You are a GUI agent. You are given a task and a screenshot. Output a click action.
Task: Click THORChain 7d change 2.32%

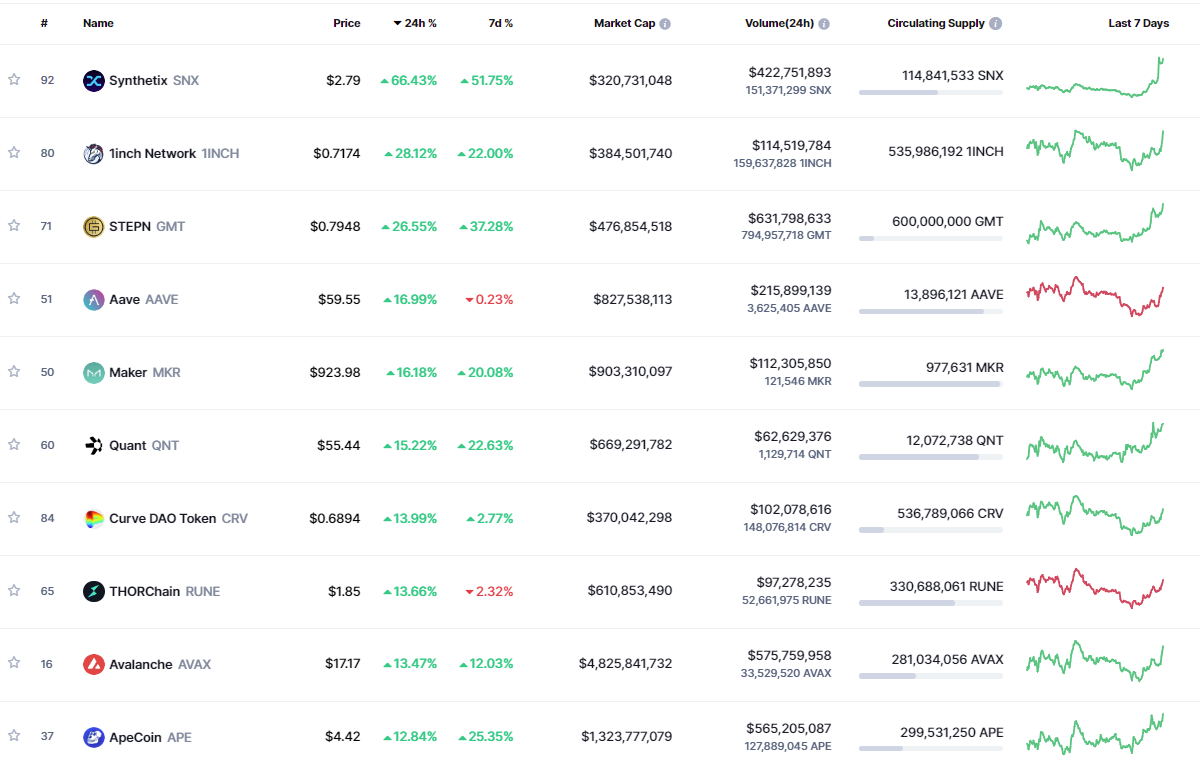click(489, 591)
